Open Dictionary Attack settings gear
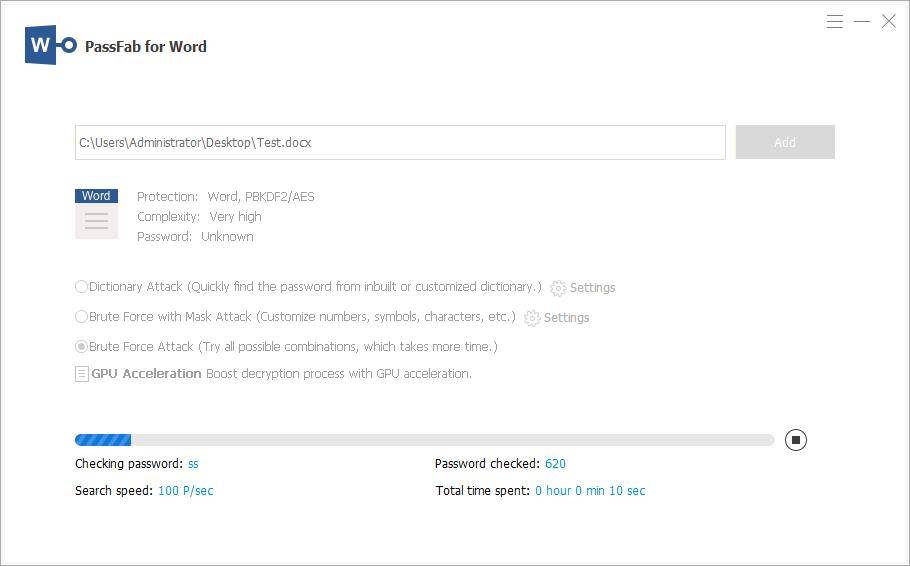This screenshot has width=910, height=566. (558, 288)
